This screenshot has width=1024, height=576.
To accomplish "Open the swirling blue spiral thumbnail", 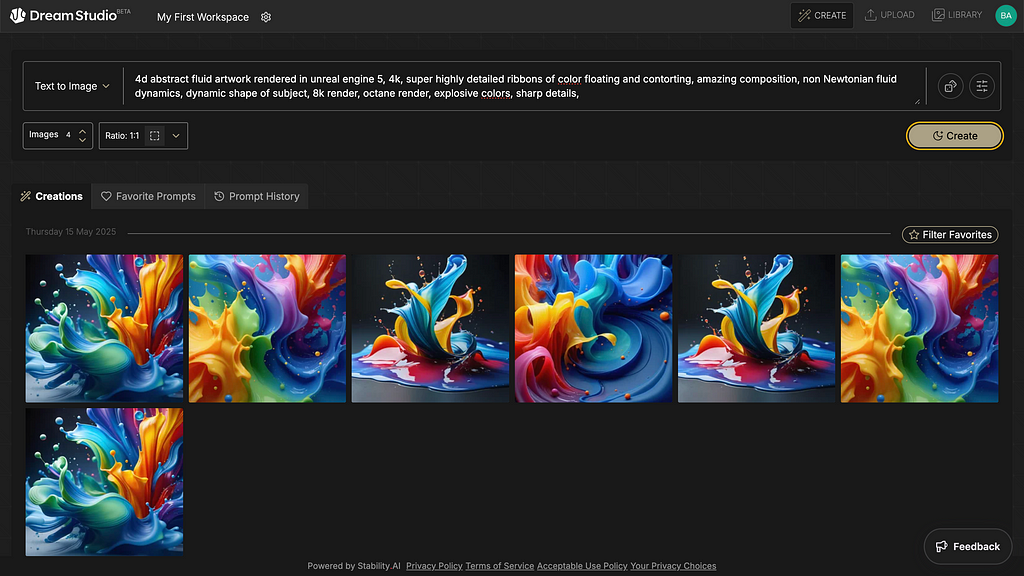I will tap(593, 328).
